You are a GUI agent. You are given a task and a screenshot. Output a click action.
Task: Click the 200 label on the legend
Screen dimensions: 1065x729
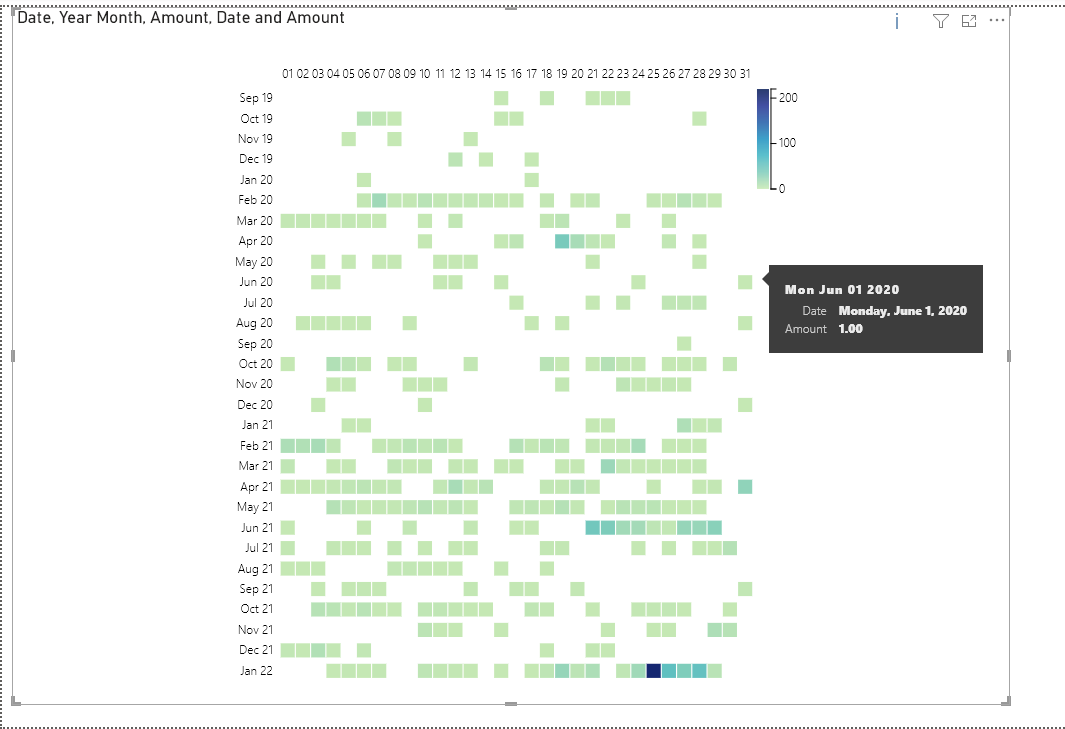787,97
